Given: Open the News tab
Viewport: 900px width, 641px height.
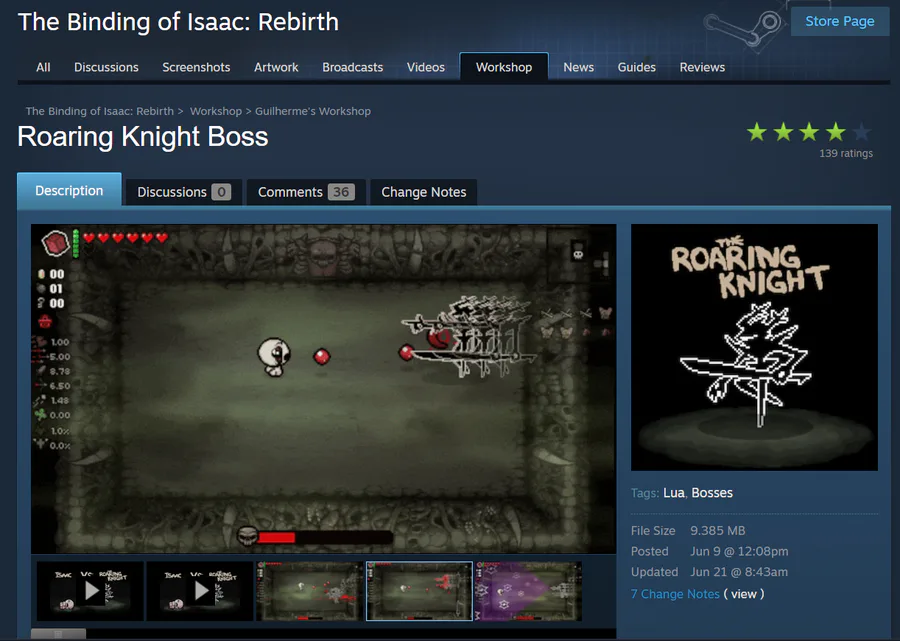Looking at the screenshot, I should [x=578, y=67].
